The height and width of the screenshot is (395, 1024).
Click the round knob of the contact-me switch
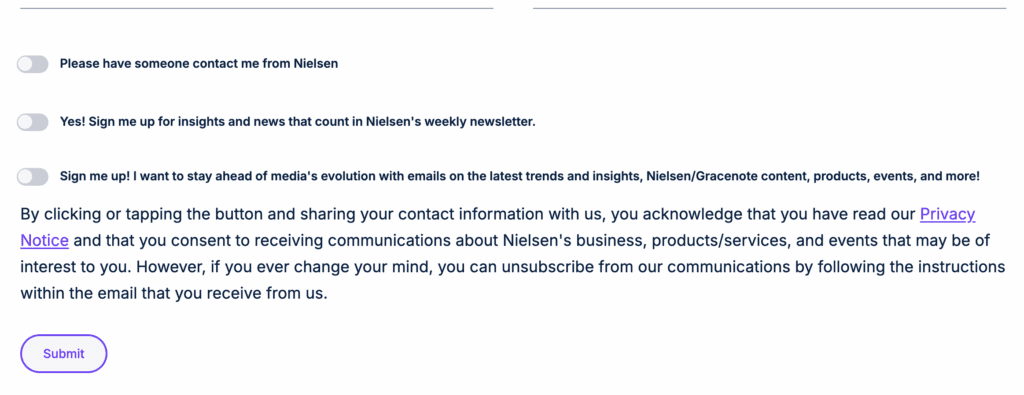click(x=25, y=64)
